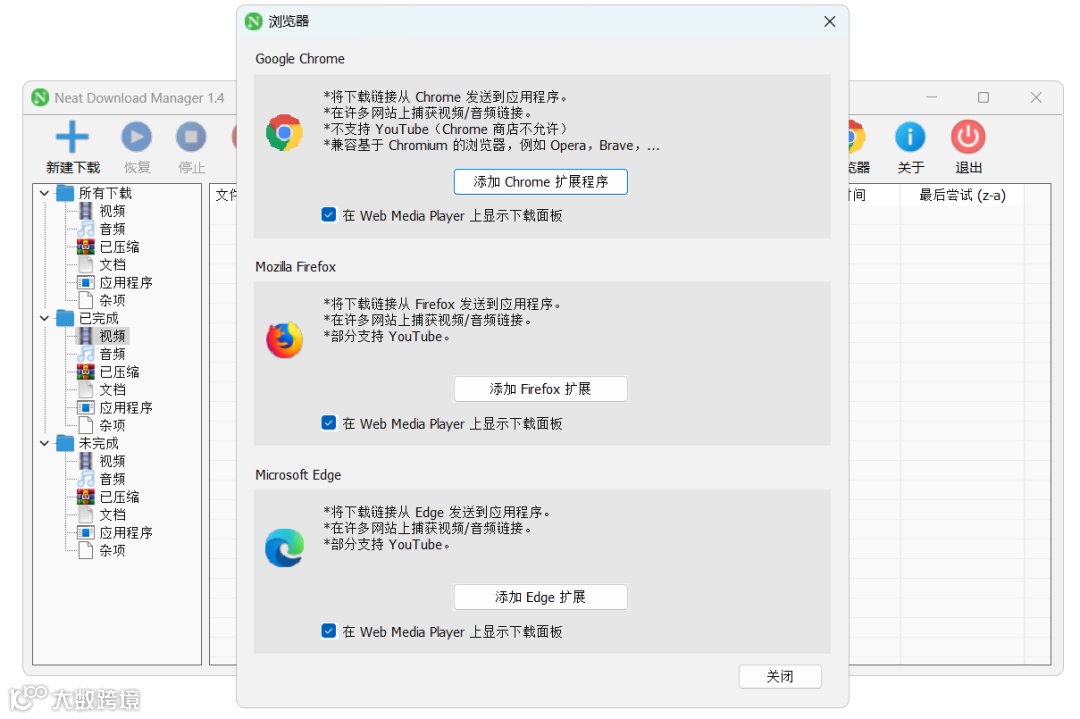Maximize the Neat Download Manager window
This screenshot has width=1080, height=719.
(984, 98)
